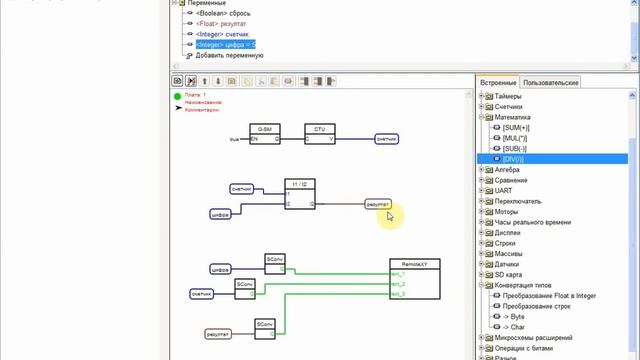Image resolution: width=640 pixels, height=360 pixels.
Task: Collapse the Конвертация типов folder
Action: [481, 285]
